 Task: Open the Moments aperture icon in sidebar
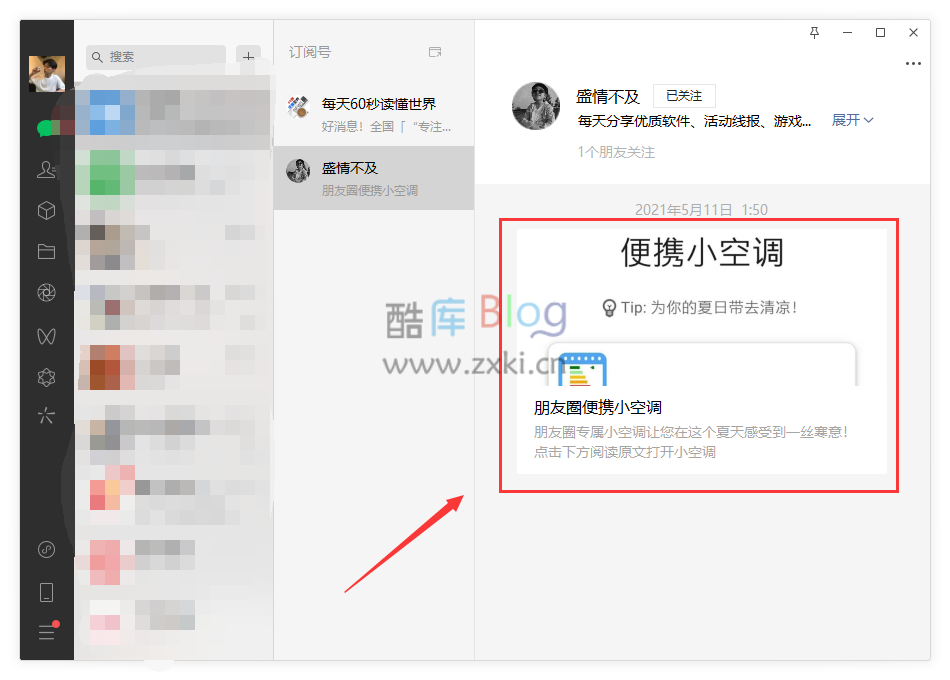tap(46, 292)
